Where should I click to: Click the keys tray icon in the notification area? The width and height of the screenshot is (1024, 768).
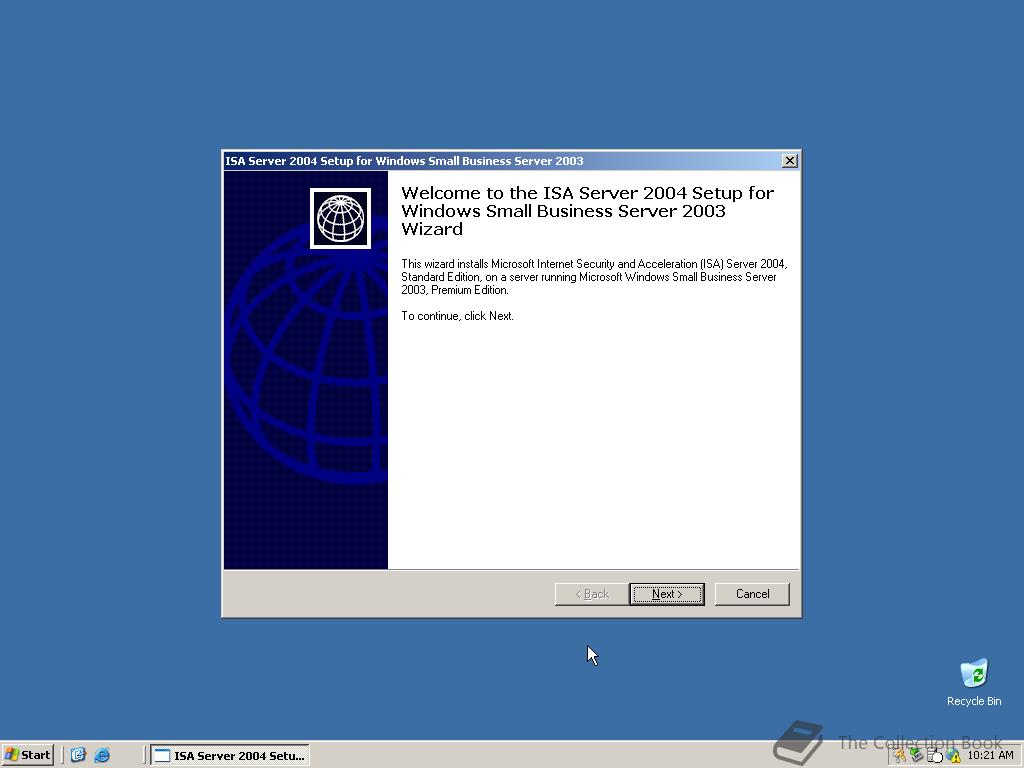coord(900,756)
